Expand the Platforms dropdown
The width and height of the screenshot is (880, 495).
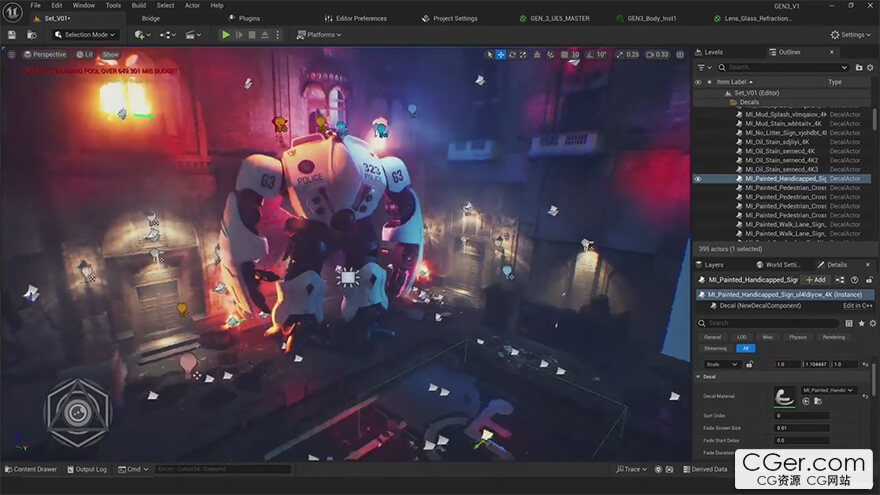[319, 35]
